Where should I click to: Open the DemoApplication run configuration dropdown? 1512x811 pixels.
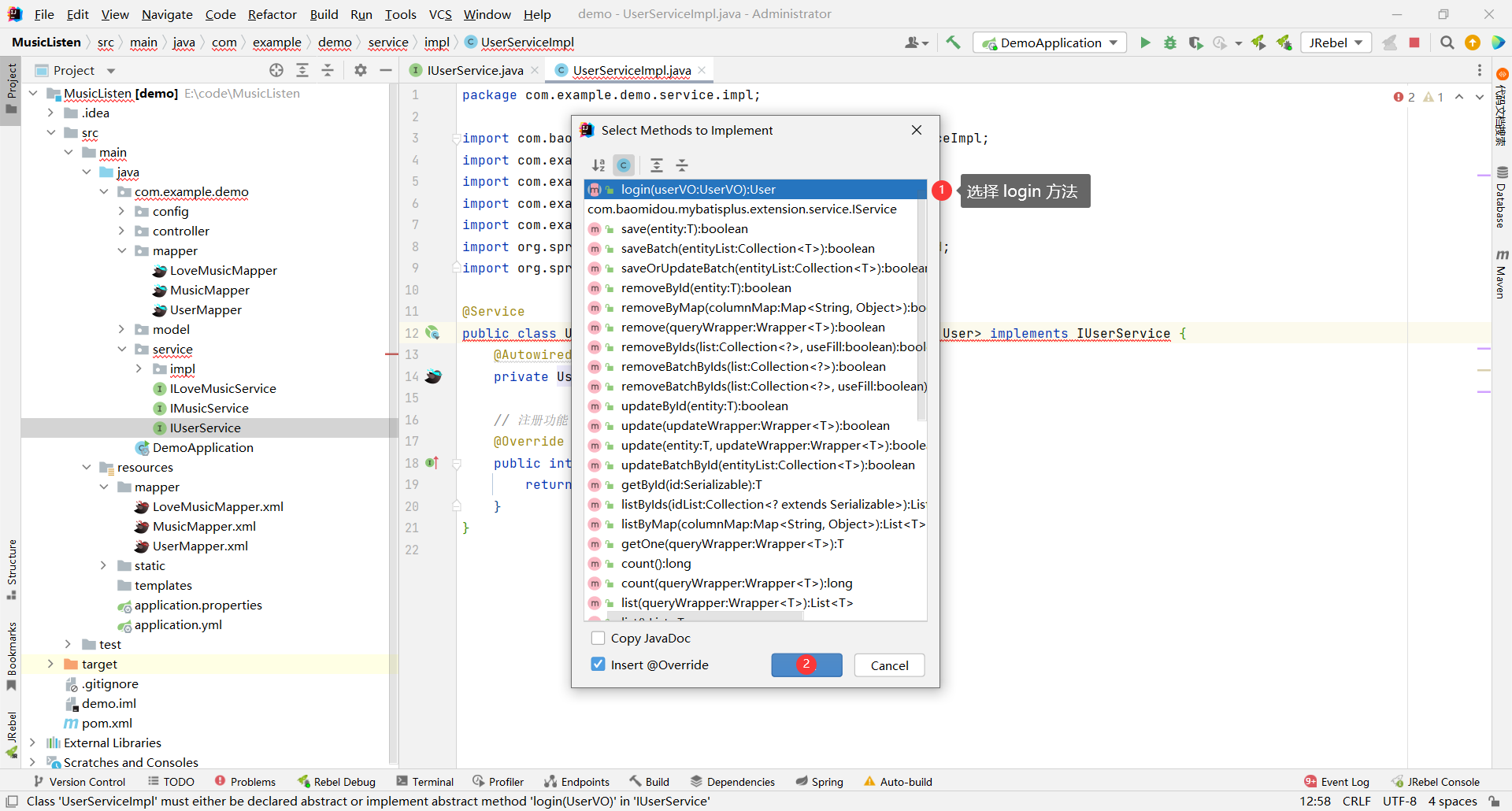coord(1050,43)
